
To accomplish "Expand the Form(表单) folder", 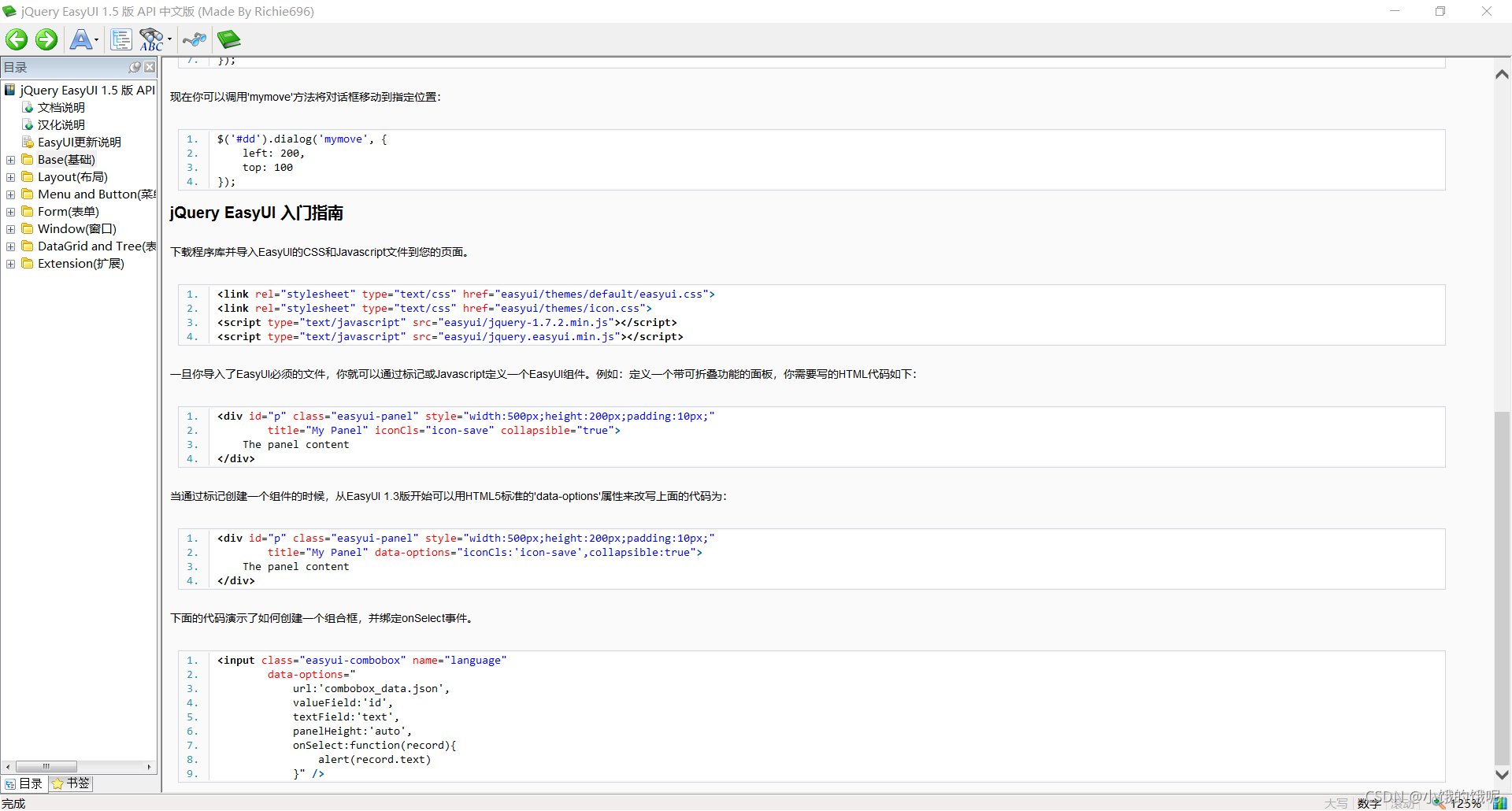I will (x=10, y=212).
